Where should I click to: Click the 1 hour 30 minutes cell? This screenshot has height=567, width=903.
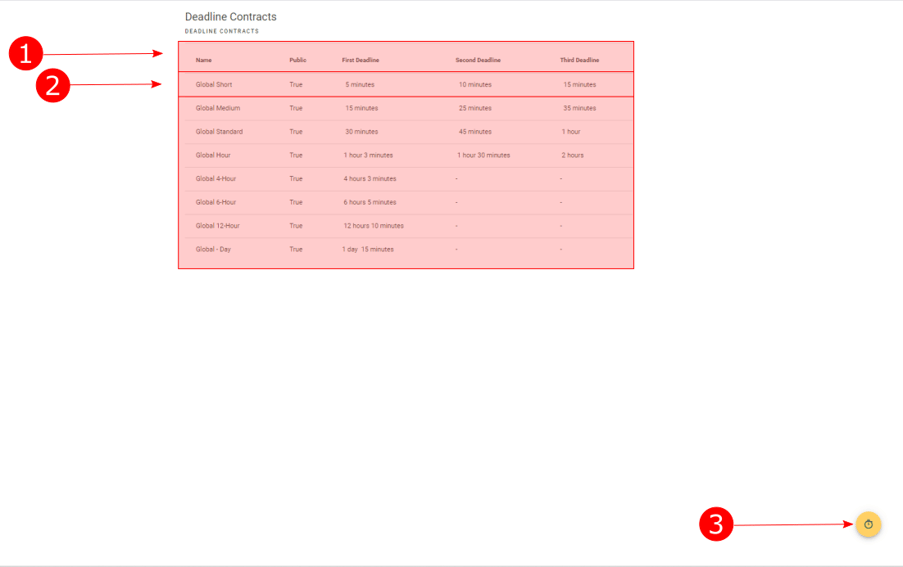484,155
